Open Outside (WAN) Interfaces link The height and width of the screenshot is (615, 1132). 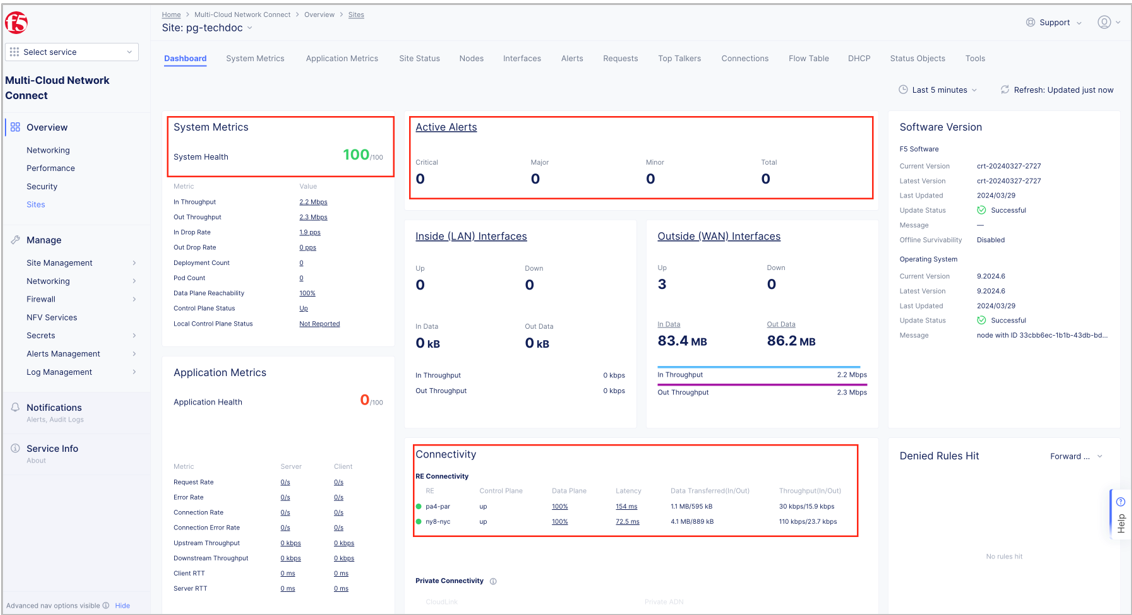pos(719,236)
